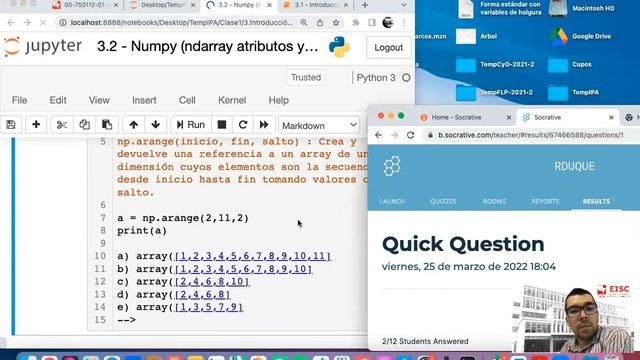Expand the tab search chevron in Chrome

[x=404, y=5]
